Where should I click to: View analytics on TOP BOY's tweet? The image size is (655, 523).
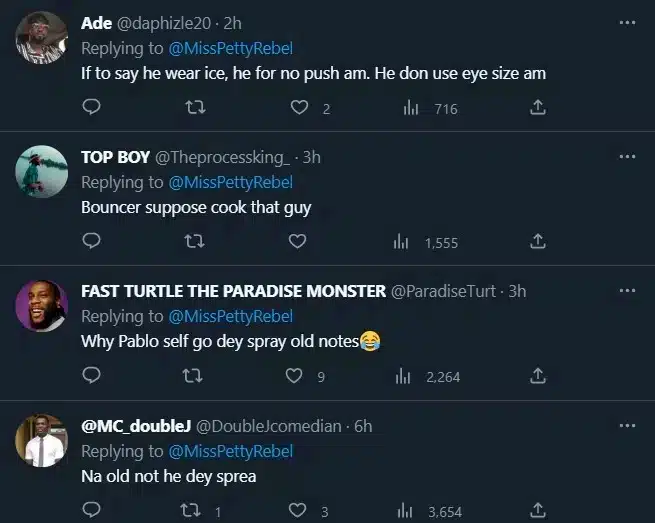(x=426, y=241)
